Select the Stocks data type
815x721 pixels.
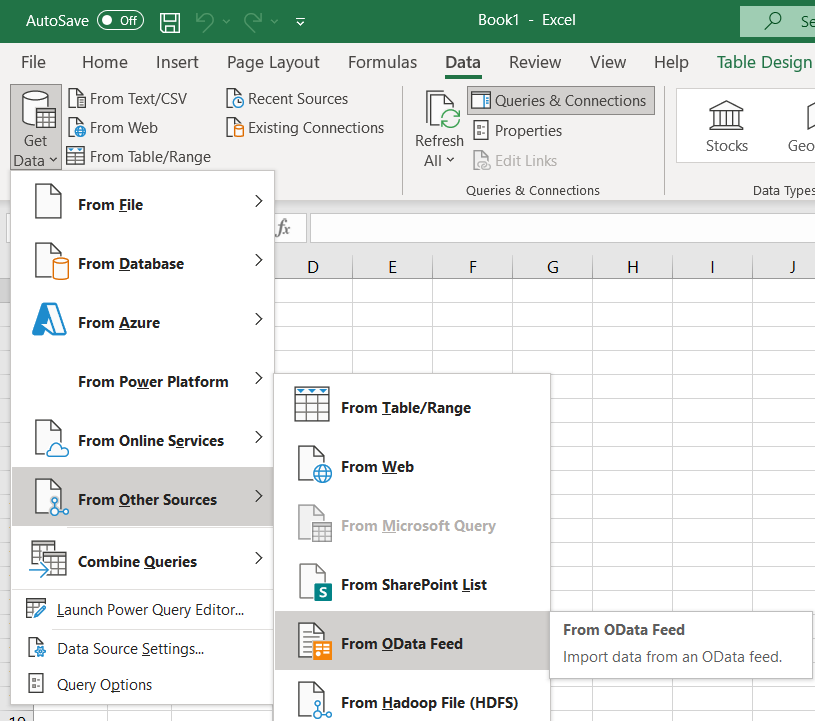726,127
